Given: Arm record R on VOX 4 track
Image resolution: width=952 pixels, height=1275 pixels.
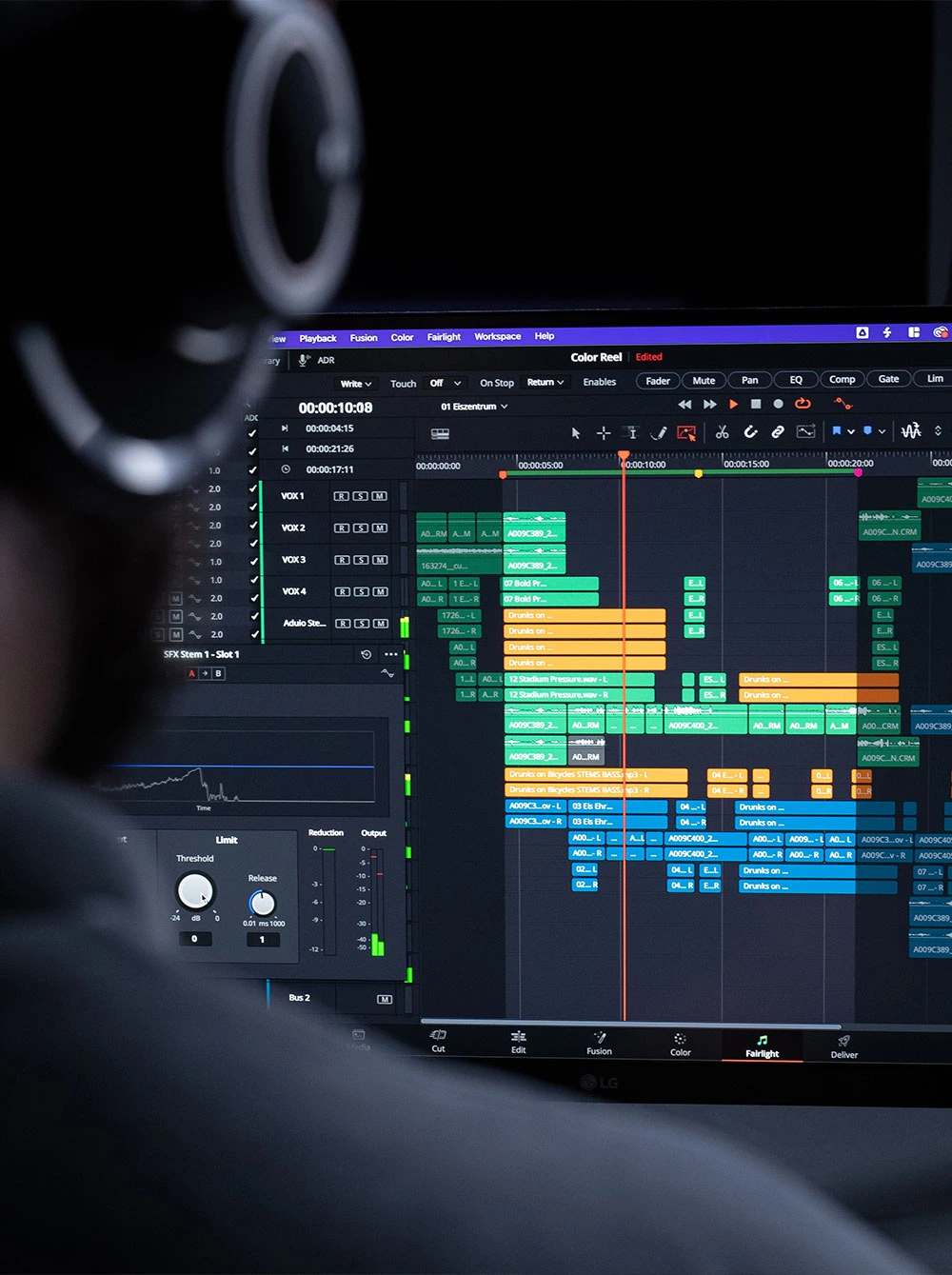Looking at the screenshot, I should 342,591.
